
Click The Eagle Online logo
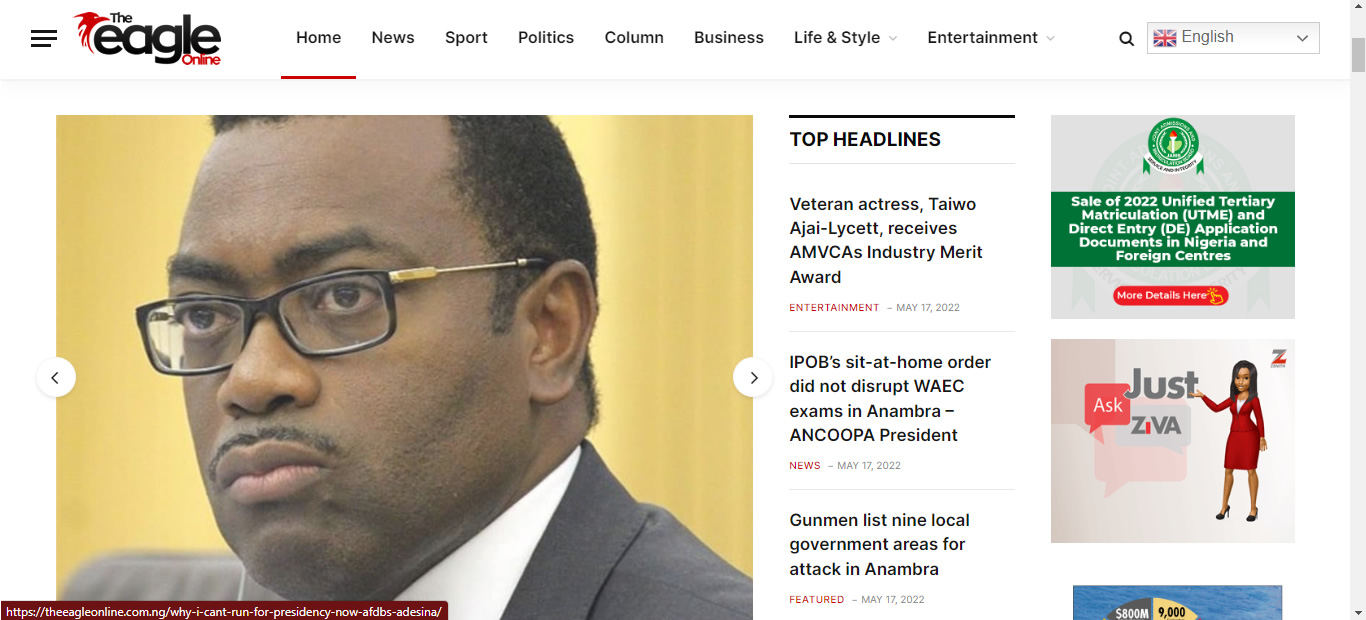pyautogui.click(x=147, y=39)
